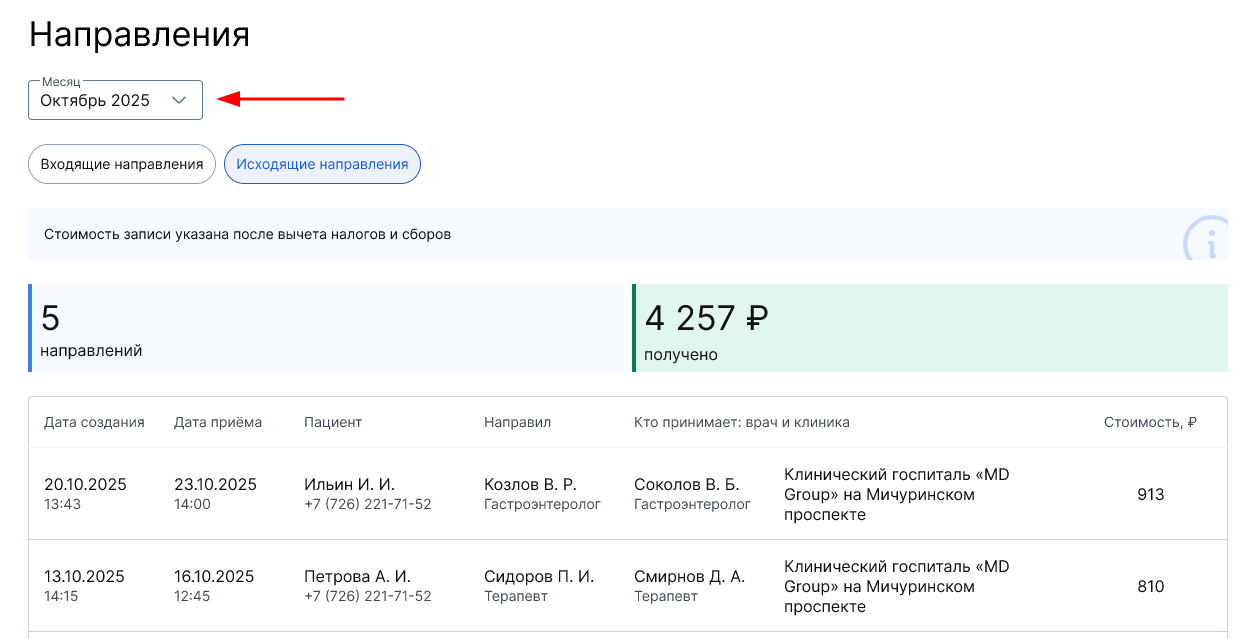The height and width of the screenshot is (639, 1239).
Task: Click the 5 направлений summary card
Action: tap(326, 328)
